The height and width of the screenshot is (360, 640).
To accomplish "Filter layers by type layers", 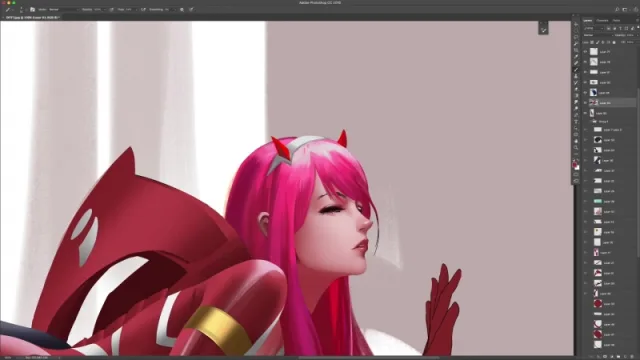I will tap(620, 28).
